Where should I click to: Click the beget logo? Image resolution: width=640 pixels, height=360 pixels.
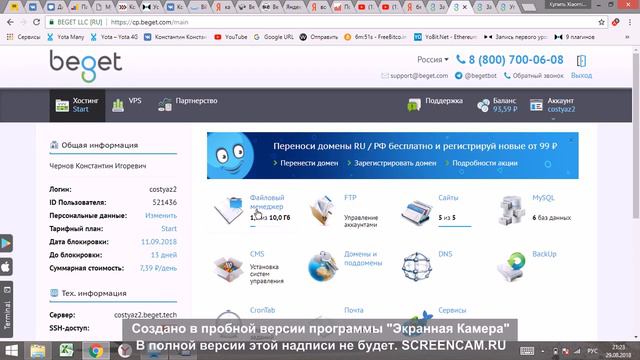click(86, 66)
